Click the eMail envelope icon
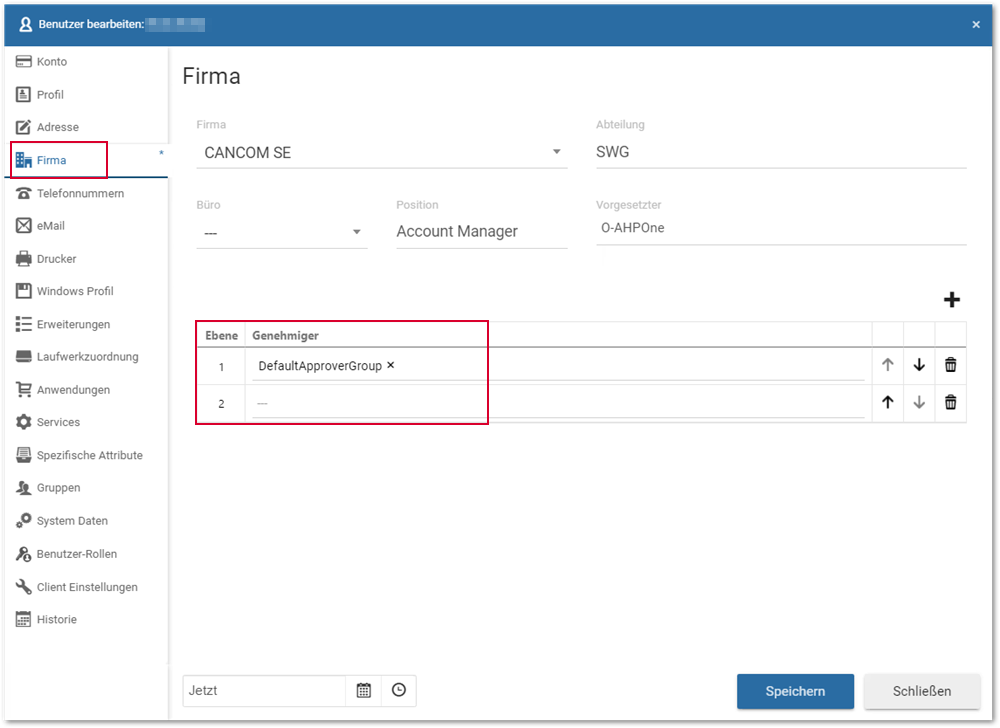 point(24,226)
